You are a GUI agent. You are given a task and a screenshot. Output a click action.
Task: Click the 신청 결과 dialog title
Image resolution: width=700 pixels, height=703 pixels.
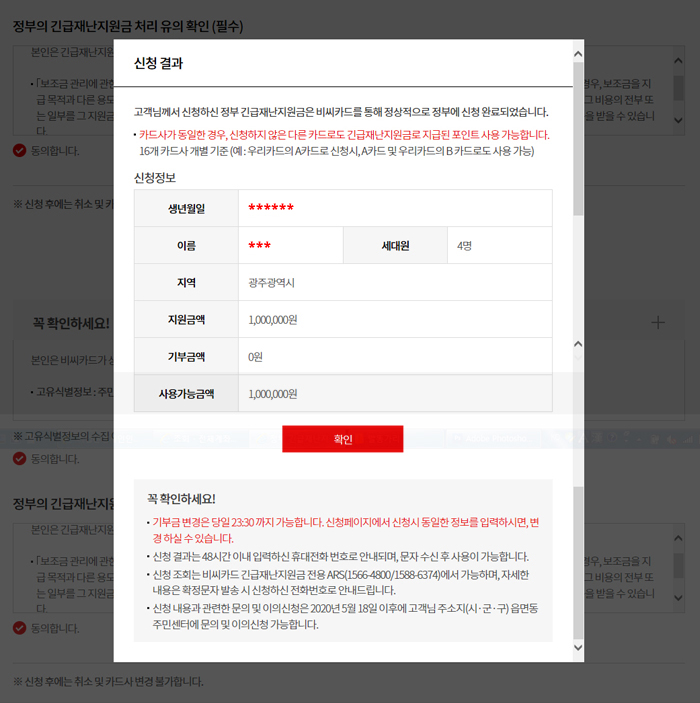click(x=158, y=63)
